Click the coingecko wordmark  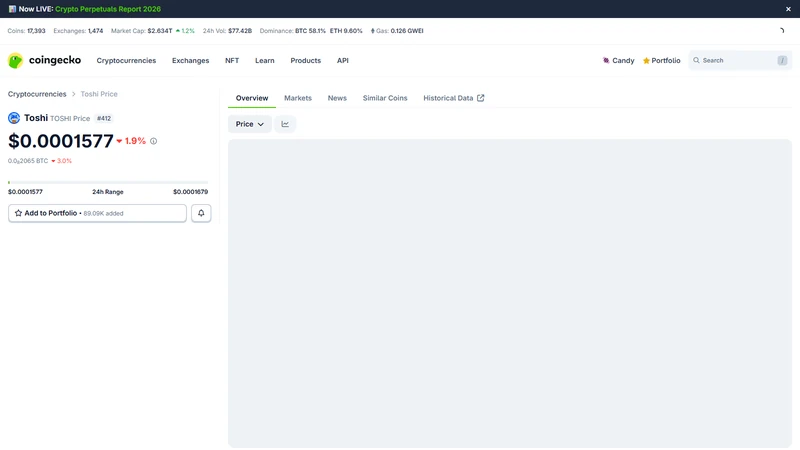55,60
